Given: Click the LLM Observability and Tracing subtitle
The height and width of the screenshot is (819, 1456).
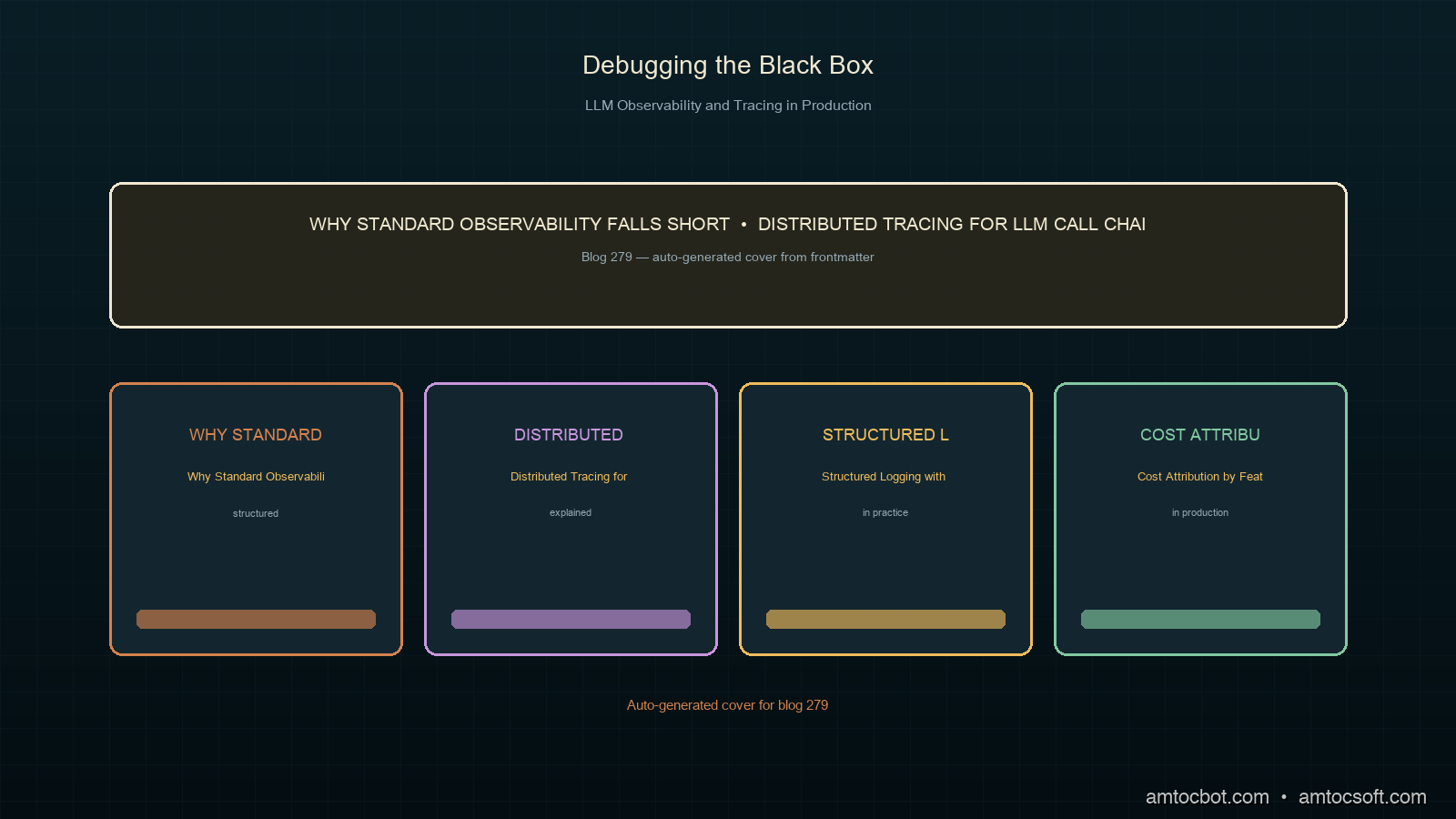Looking at the screenshot, I should (x=728, y=106).
